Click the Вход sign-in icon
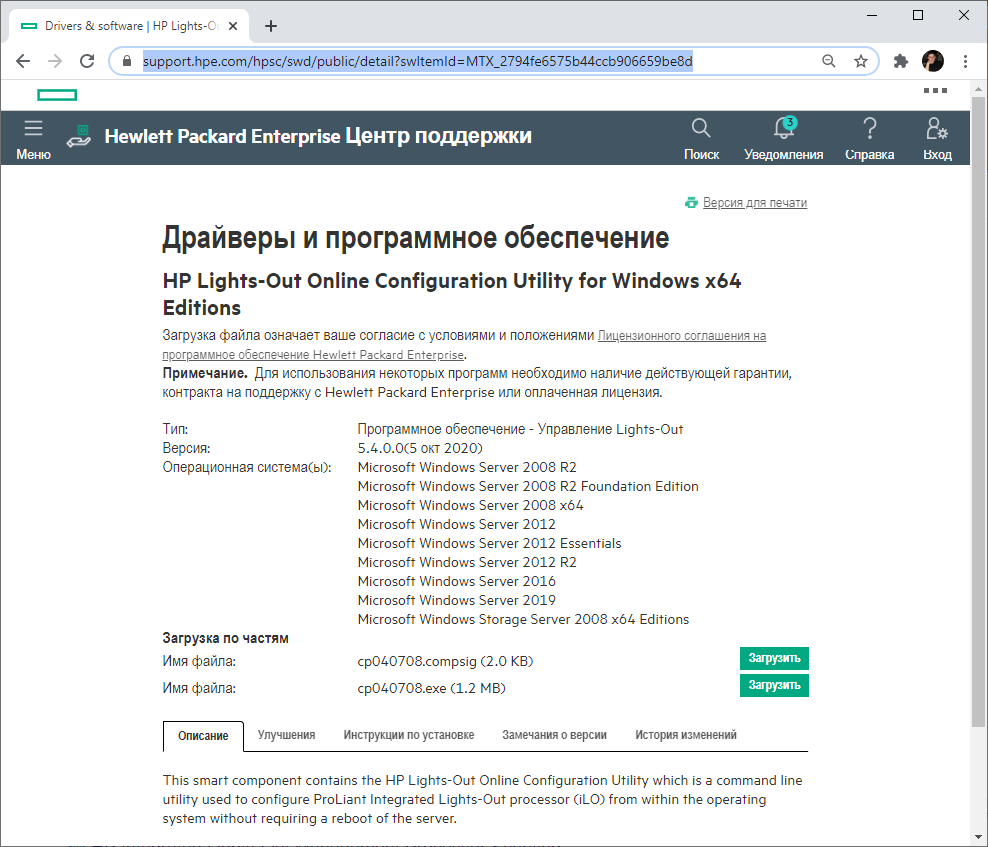988x847 pixels. pyautogui.click(x=937, y=139)
